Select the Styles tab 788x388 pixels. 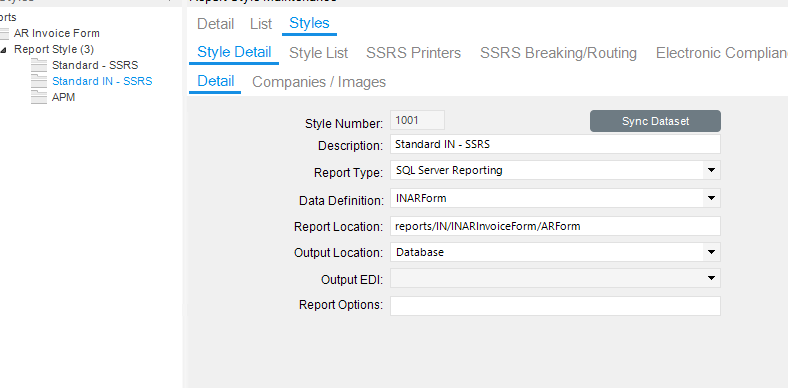pos(309,23)
